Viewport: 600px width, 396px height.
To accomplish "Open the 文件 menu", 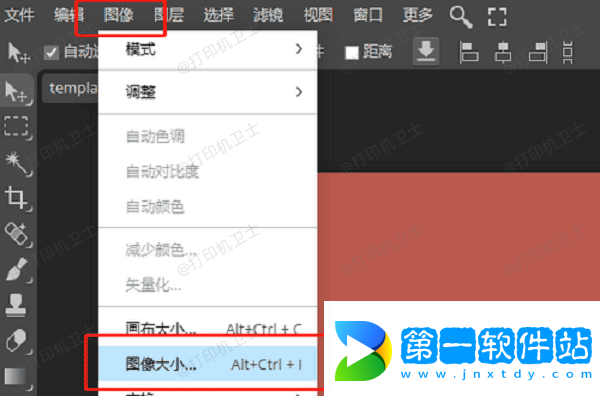I will pos(19,15).
